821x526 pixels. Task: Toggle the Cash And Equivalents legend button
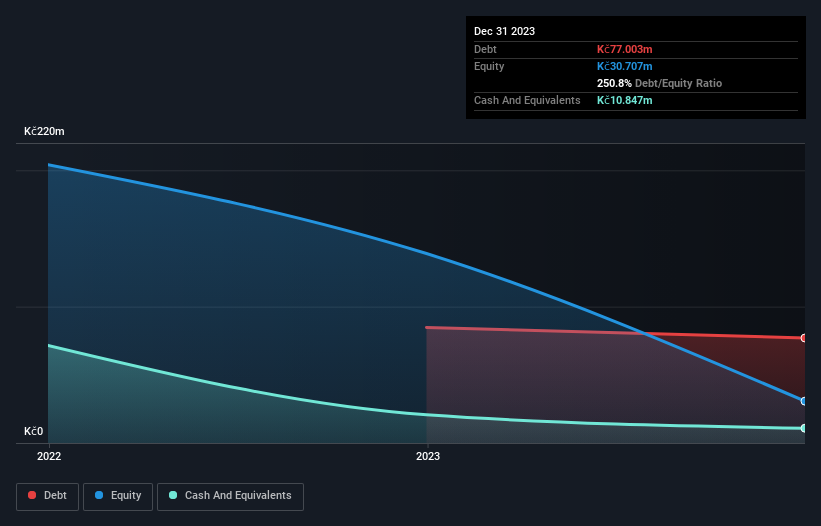click(230, 496)
